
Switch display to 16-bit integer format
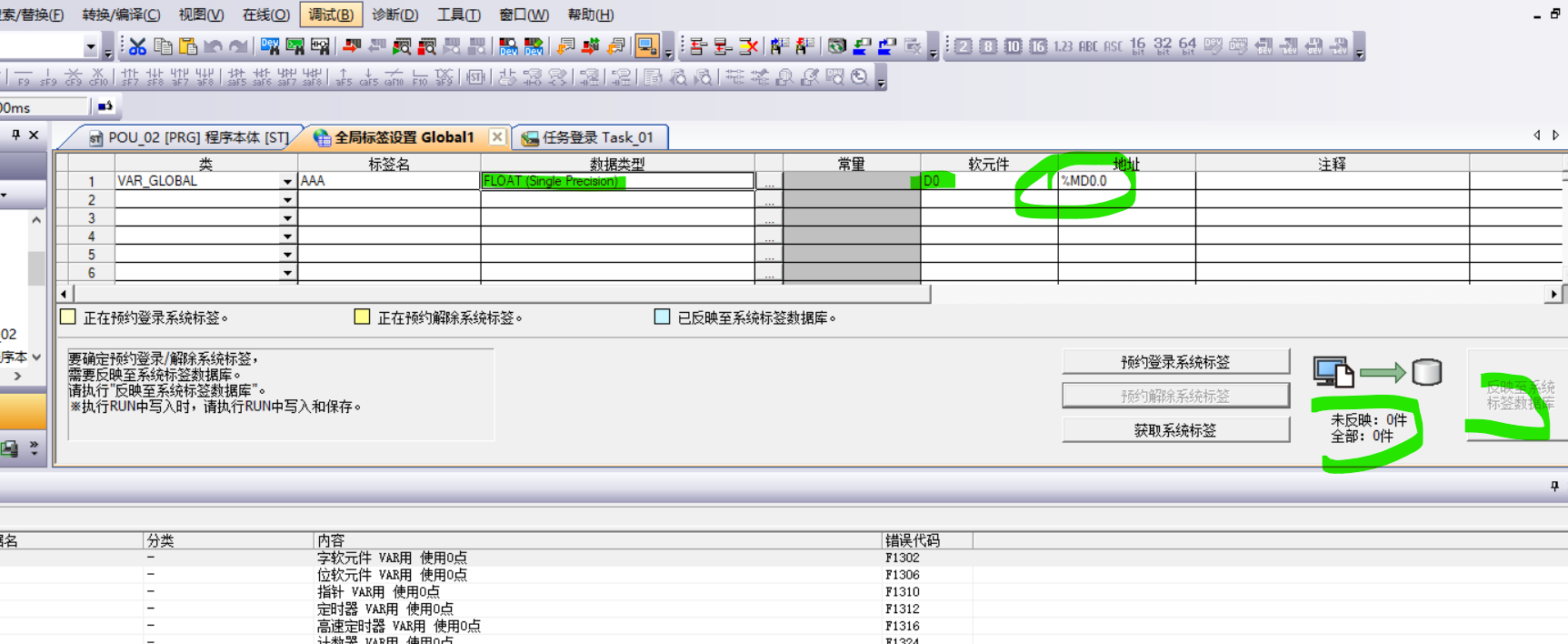[1137, 46]
